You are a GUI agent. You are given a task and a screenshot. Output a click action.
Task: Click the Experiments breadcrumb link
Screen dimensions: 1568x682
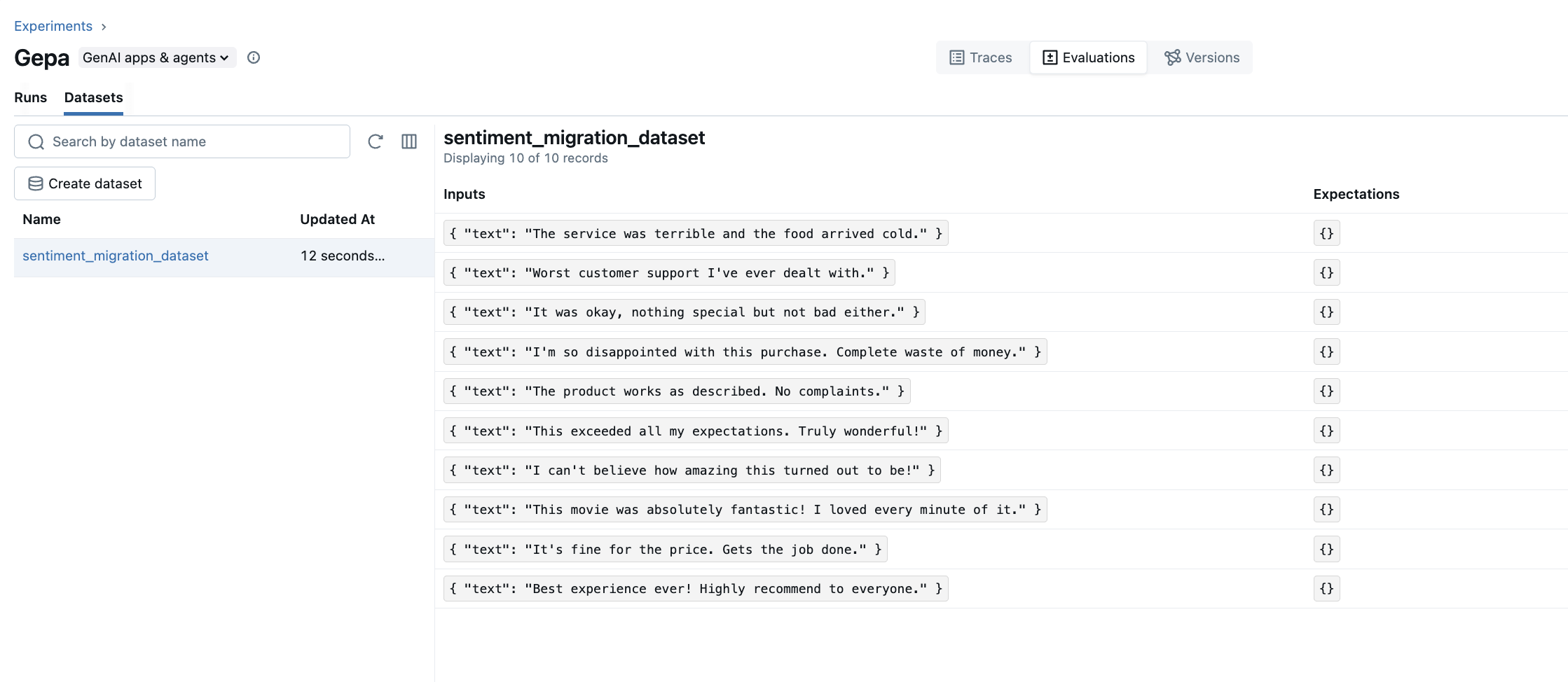pos(53,26)
